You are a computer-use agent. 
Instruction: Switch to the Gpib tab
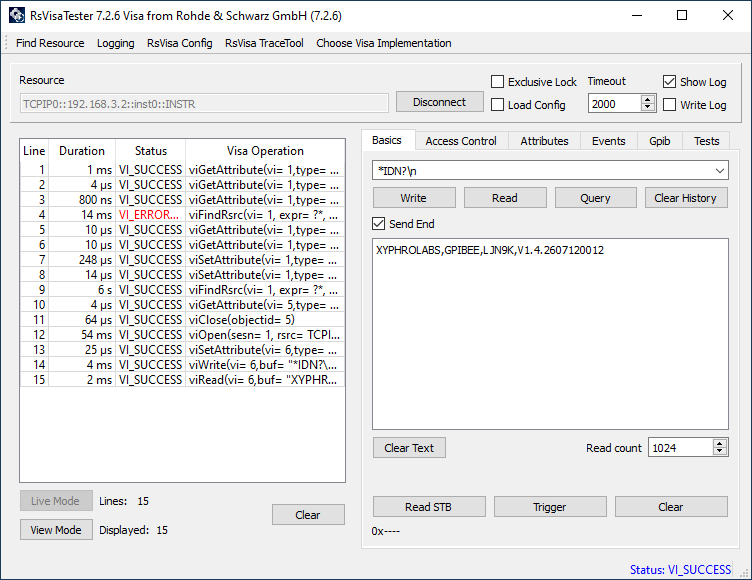[x=659, y=141]
